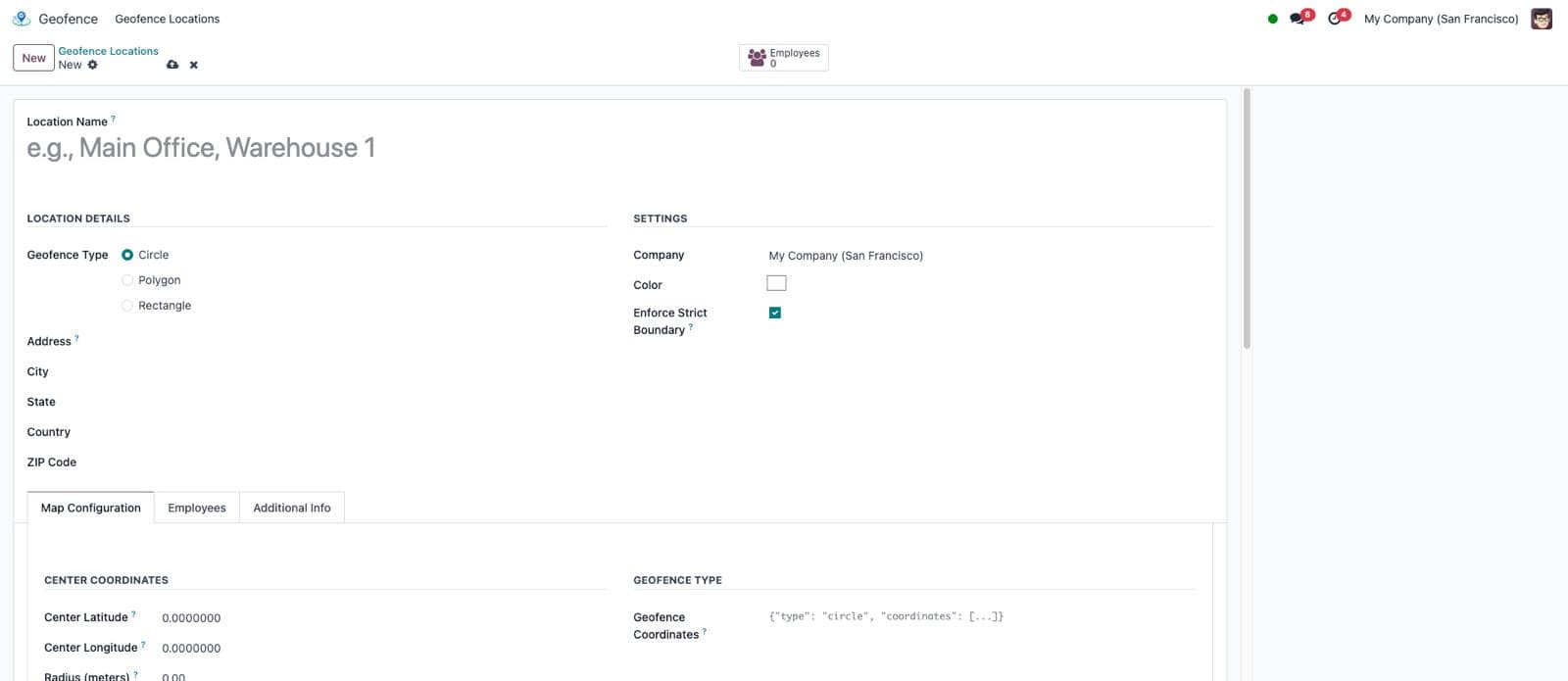Select the Circle geofence type
Viewport: 1568px width, 681px height.
pyautogui.click(x=127, y=255)
